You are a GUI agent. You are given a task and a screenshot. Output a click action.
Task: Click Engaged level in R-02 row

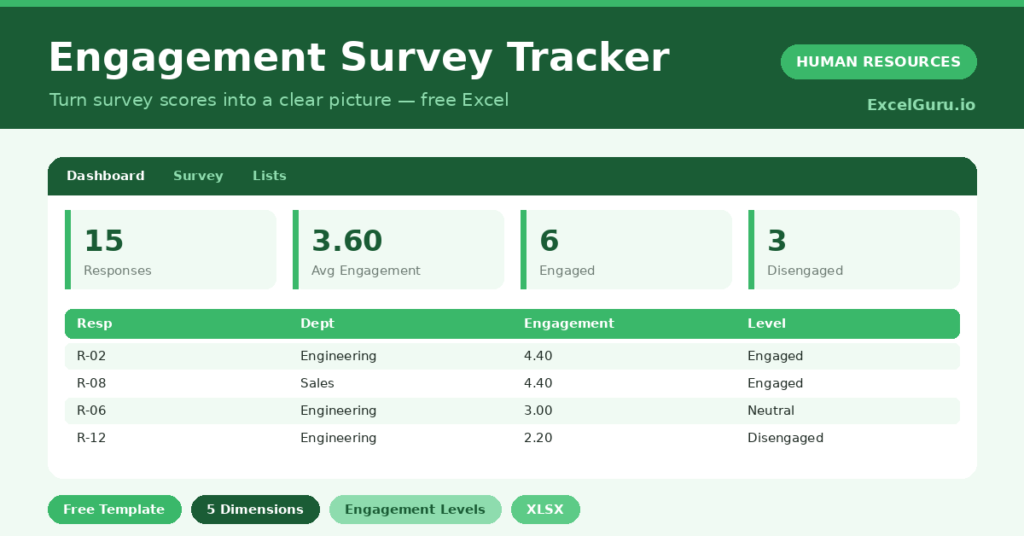(775, 356)
